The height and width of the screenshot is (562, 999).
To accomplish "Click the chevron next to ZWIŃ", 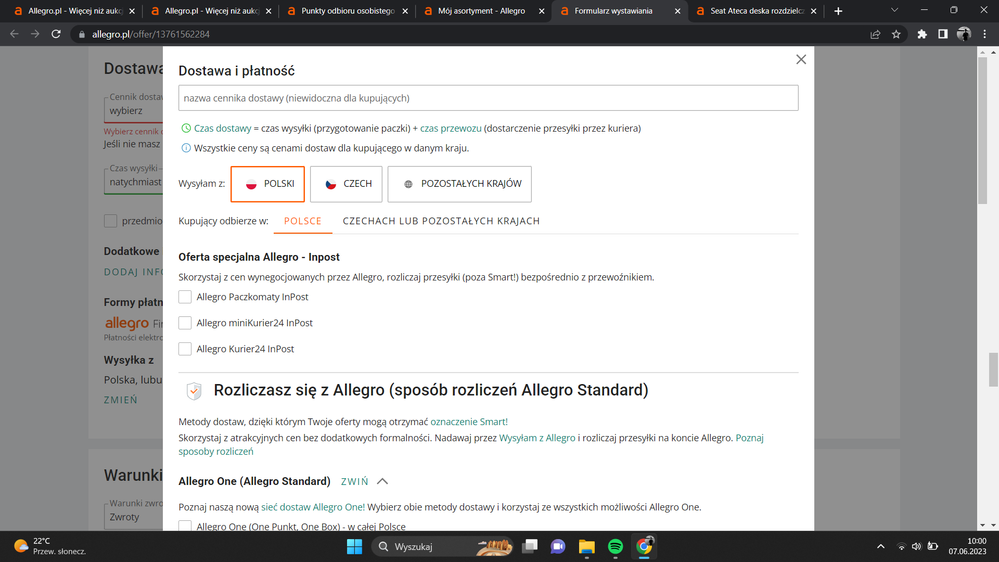I will tap(382, 481).
